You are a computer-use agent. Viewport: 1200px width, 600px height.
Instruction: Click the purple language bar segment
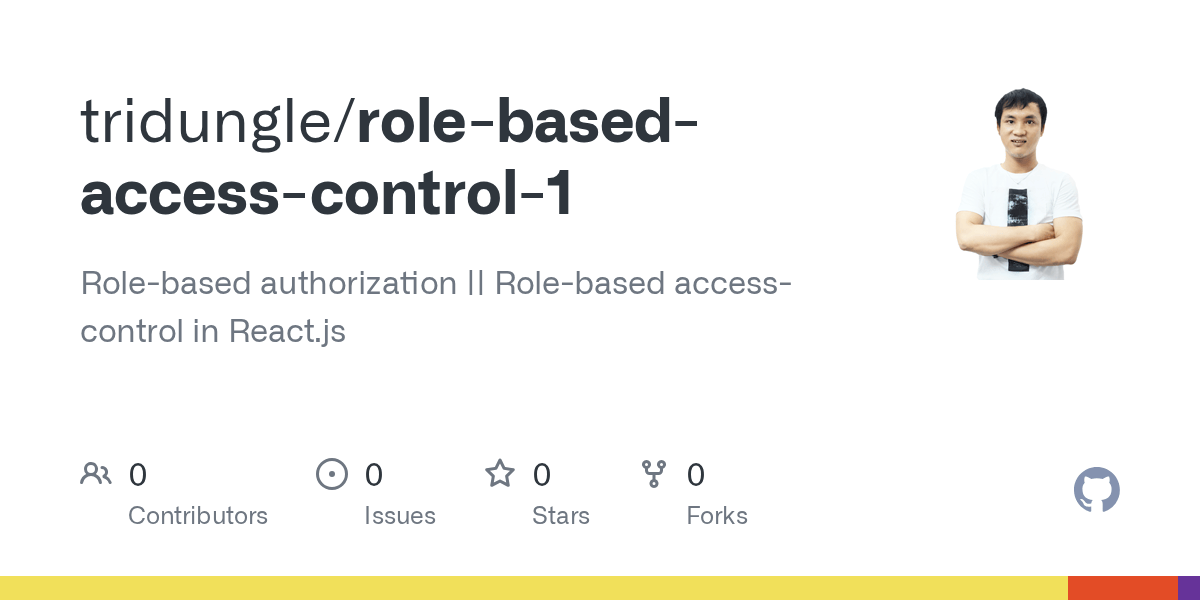(1189, 588)
